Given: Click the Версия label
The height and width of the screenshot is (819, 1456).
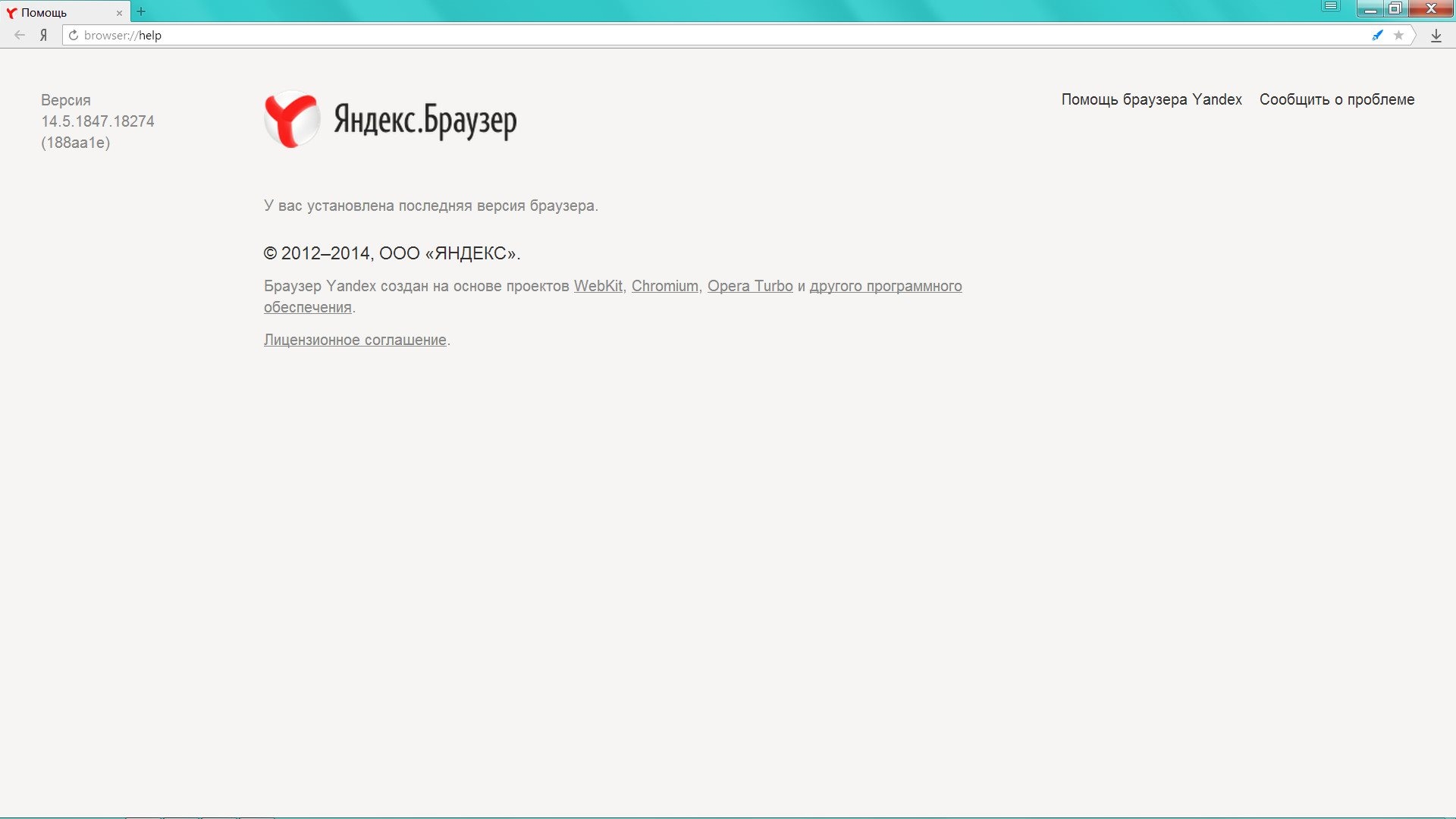Looking at the screenshot, I should (x=66, y=100).
